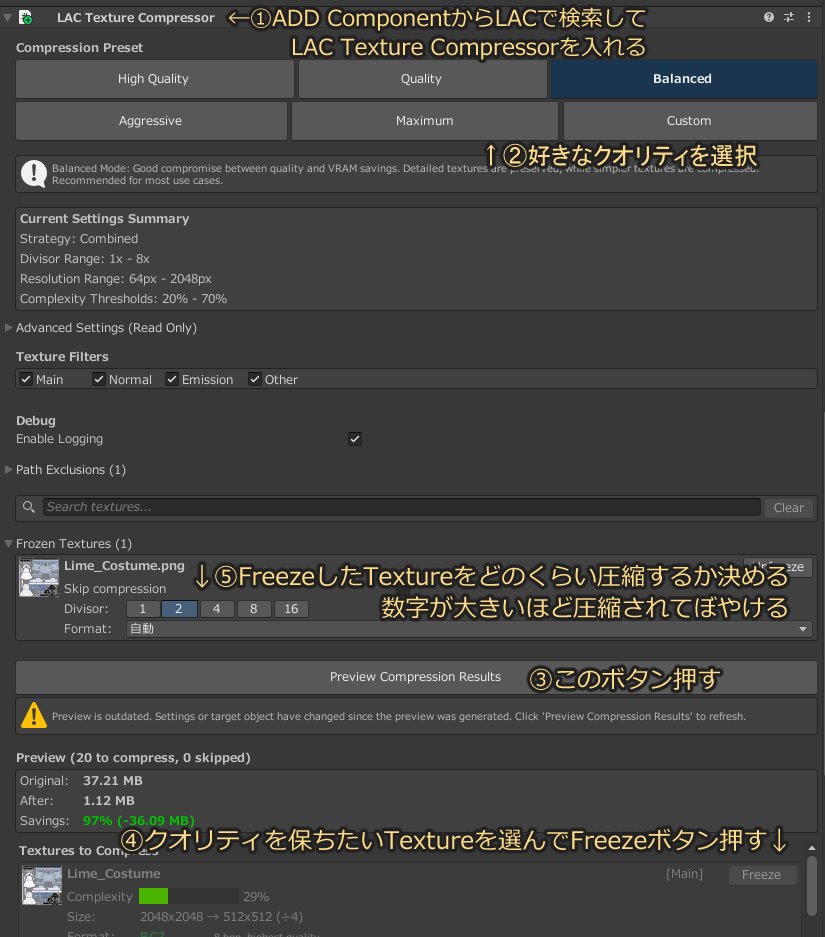Image resolution: width=825 pixels, height=937 pixels.
Task: Toggle the Emission texture filter checkbox
Action: pyautogui.click(x=172, y=379)
